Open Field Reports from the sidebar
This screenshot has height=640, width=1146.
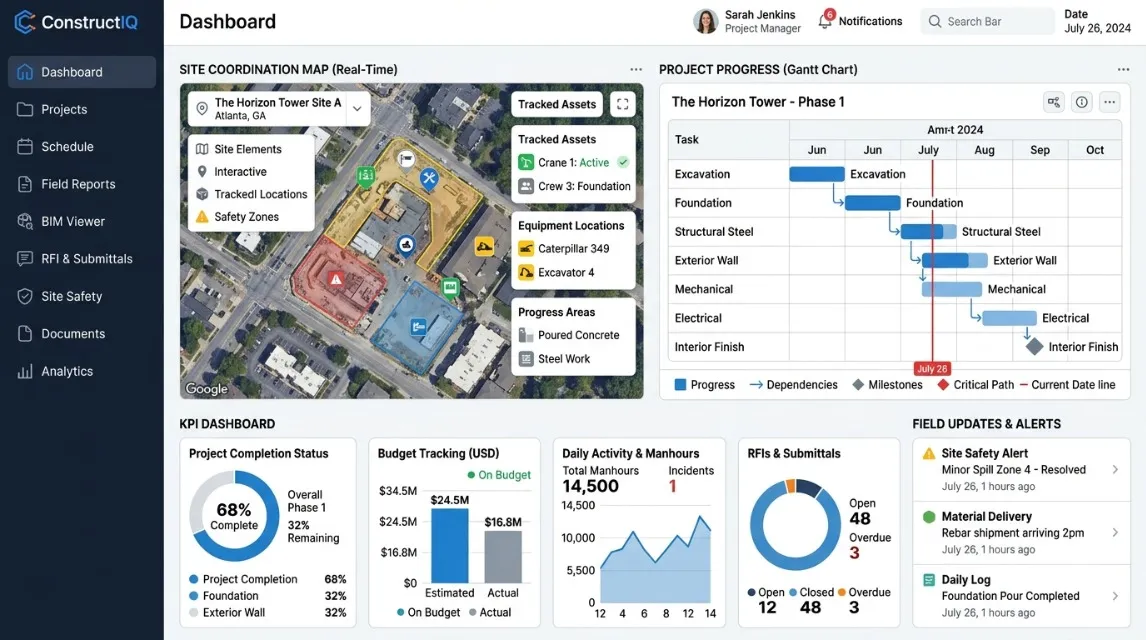pos(82,184)
